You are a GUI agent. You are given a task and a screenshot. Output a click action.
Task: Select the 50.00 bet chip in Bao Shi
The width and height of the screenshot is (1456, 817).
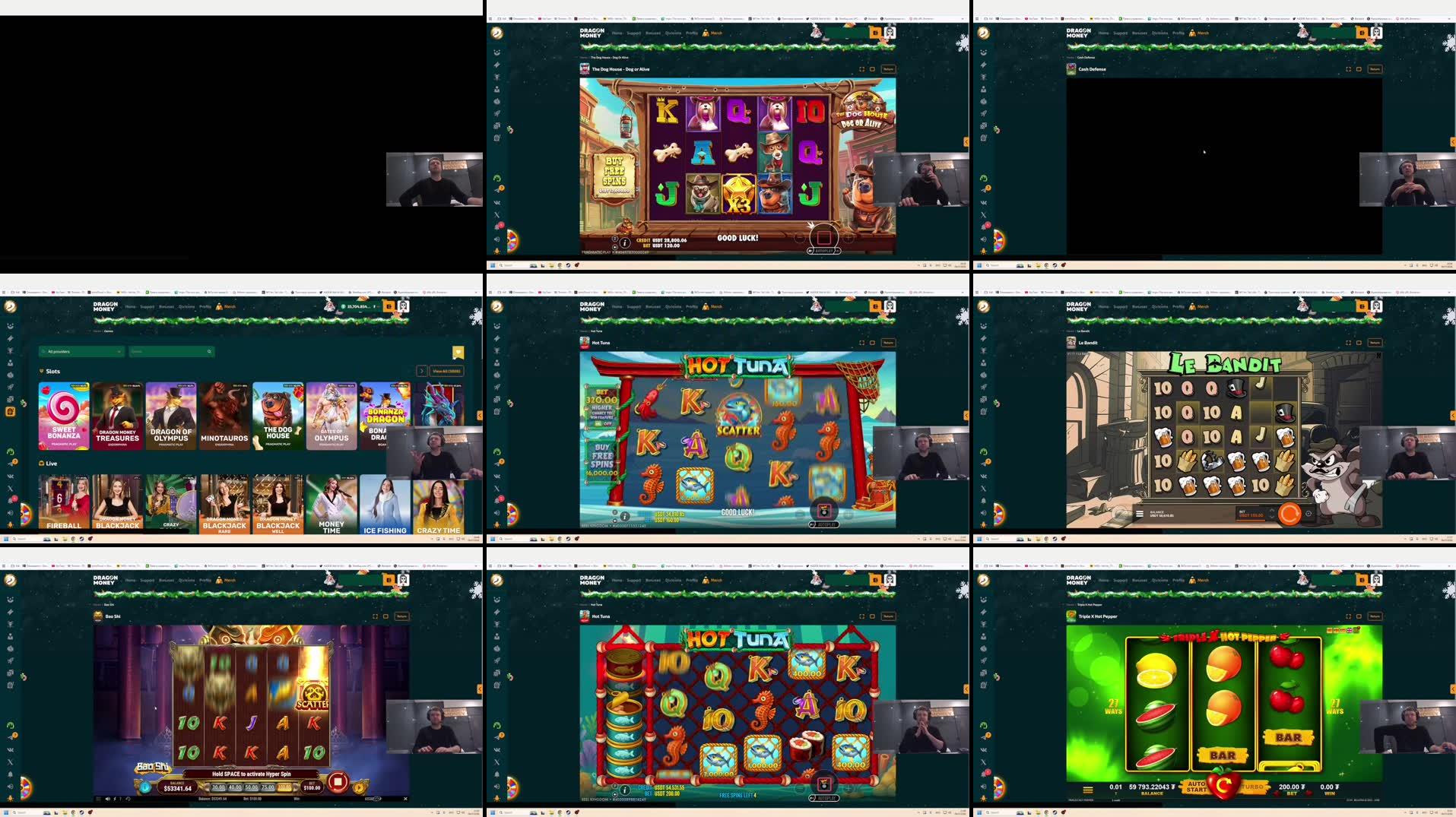pos(251,788)
